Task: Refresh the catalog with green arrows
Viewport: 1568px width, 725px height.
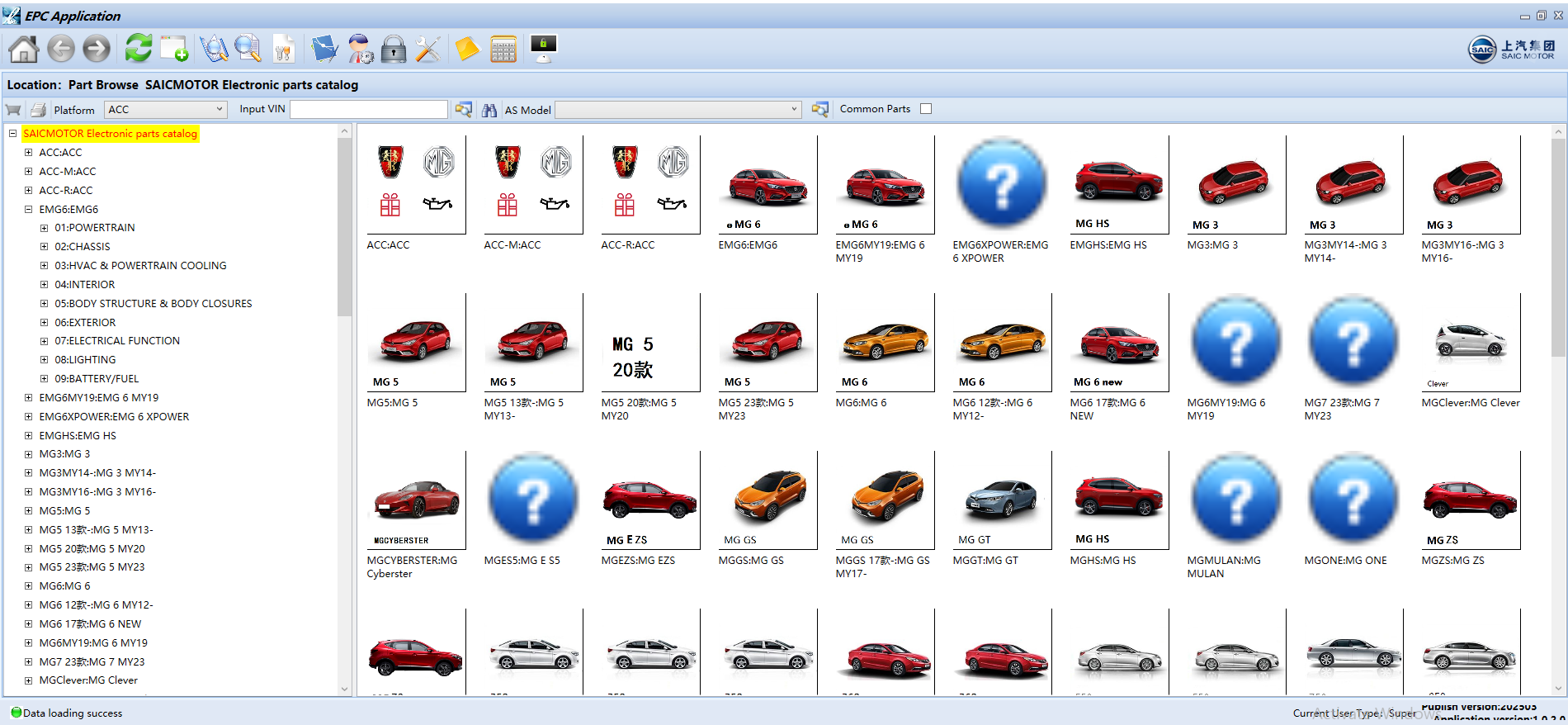Action: 139,48
